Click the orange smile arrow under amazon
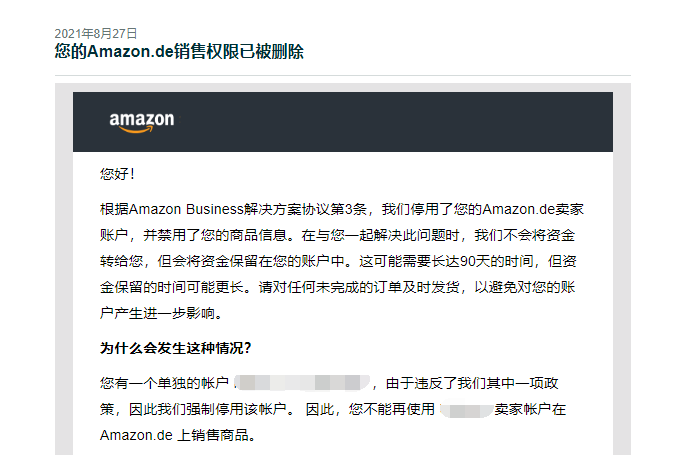This screenshot has height=455, width=678. (x=136, y=129)
